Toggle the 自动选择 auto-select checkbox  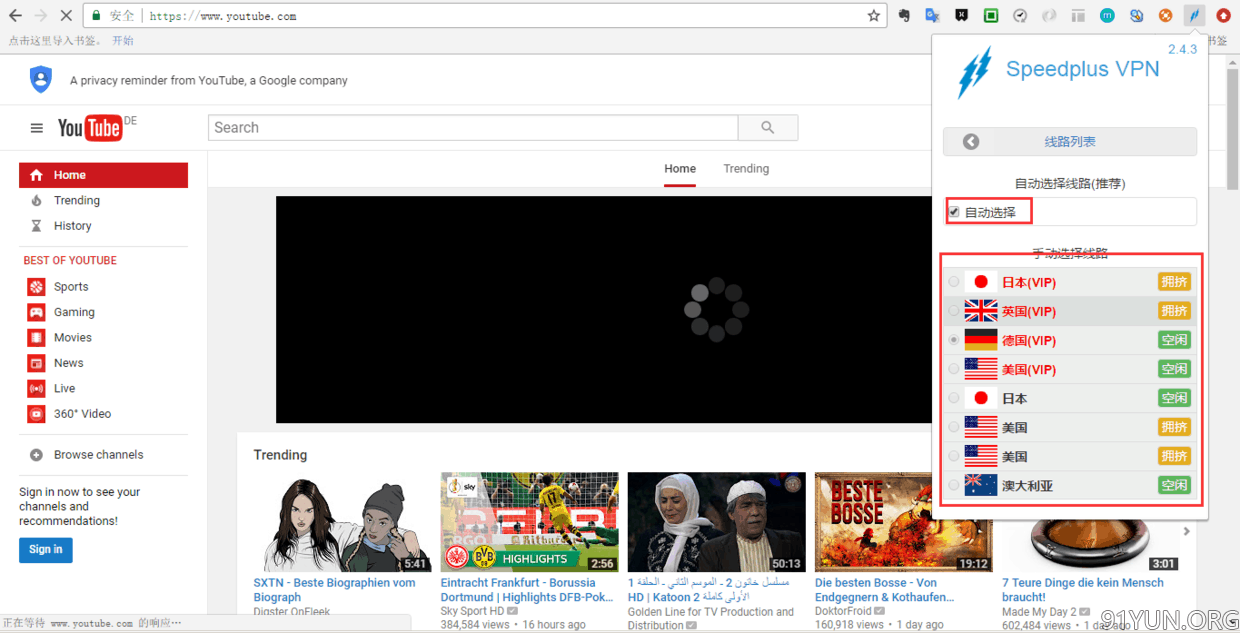954,212
